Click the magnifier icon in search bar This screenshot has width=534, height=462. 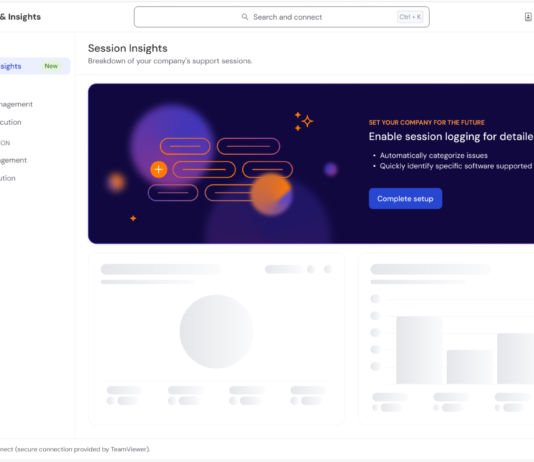(x=245, y=17)
